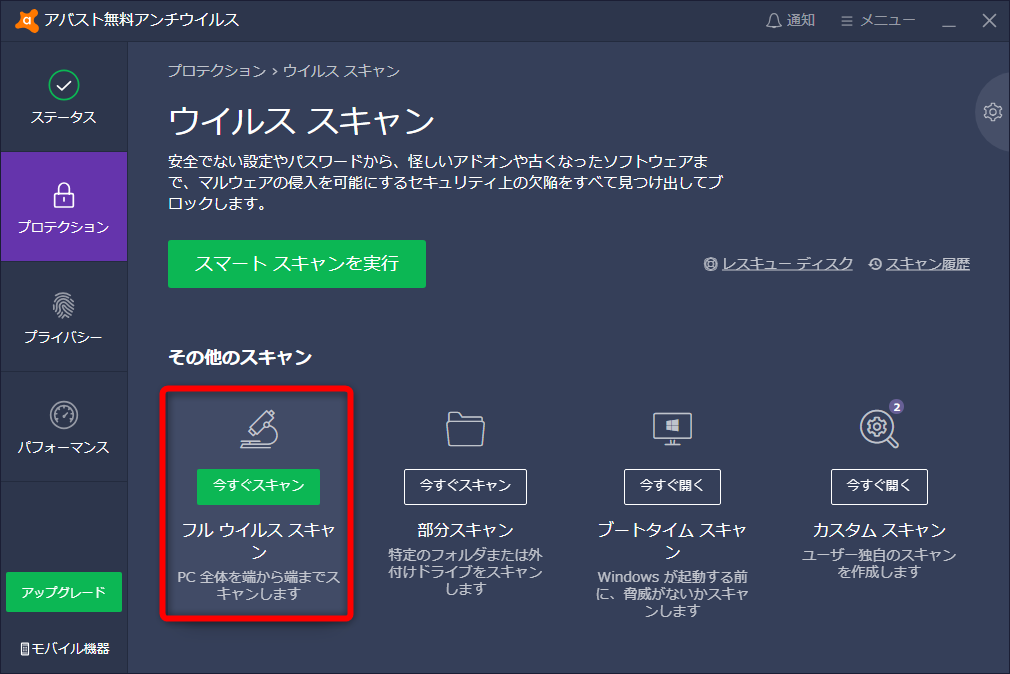Click the boot-time scan monitor icon
1010x674 pixels.
point(672,428)
